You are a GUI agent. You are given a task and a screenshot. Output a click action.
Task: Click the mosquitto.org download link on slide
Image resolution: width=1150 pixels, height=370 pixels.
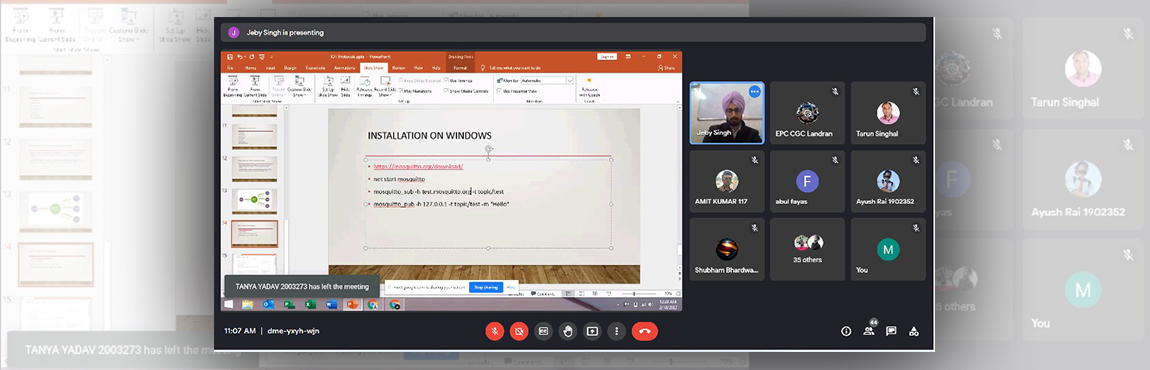(418, 167)
